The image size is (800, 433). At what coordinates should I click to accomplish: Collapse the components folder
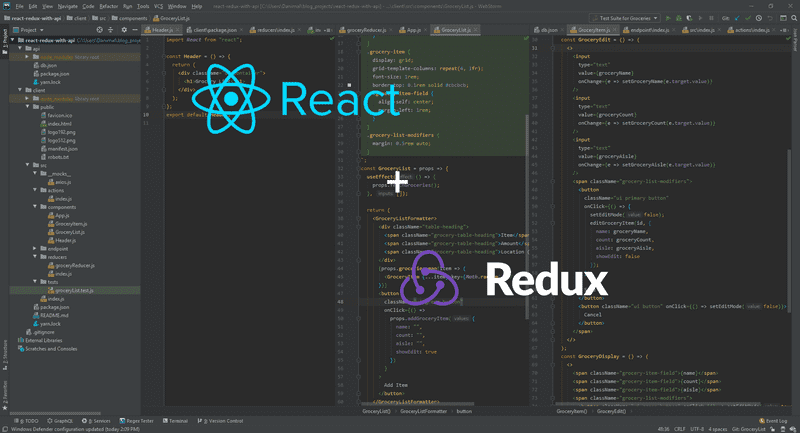click(x=35, y=207)
